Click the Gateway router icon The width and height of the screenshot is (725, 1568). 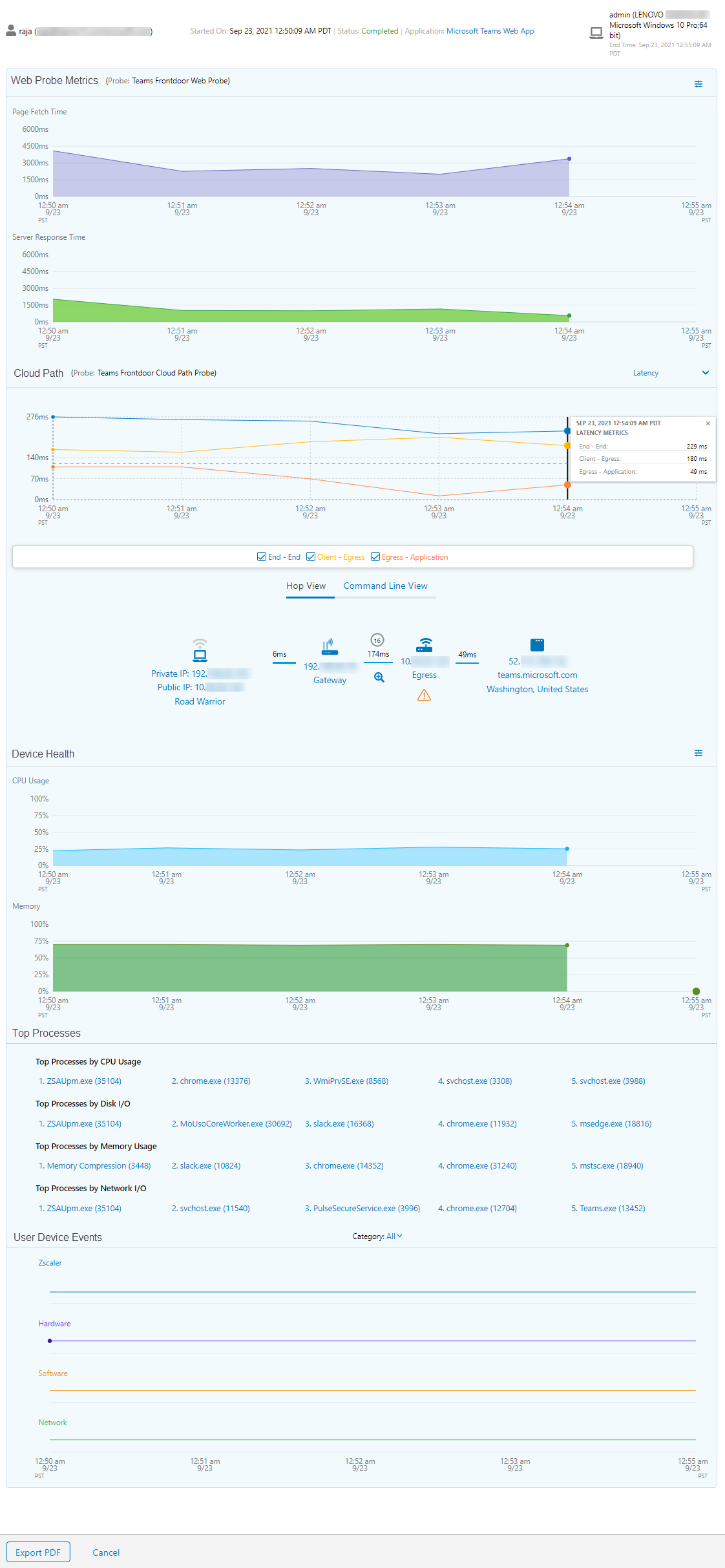coord(330,646)
